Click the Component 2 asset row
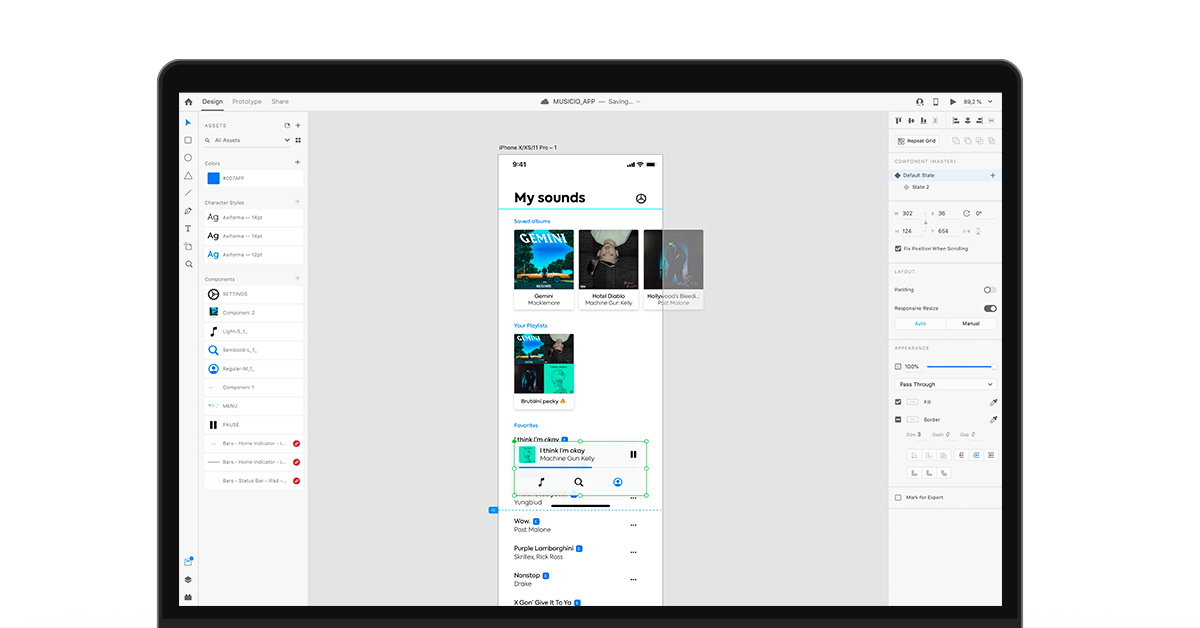 coord(253,313)
